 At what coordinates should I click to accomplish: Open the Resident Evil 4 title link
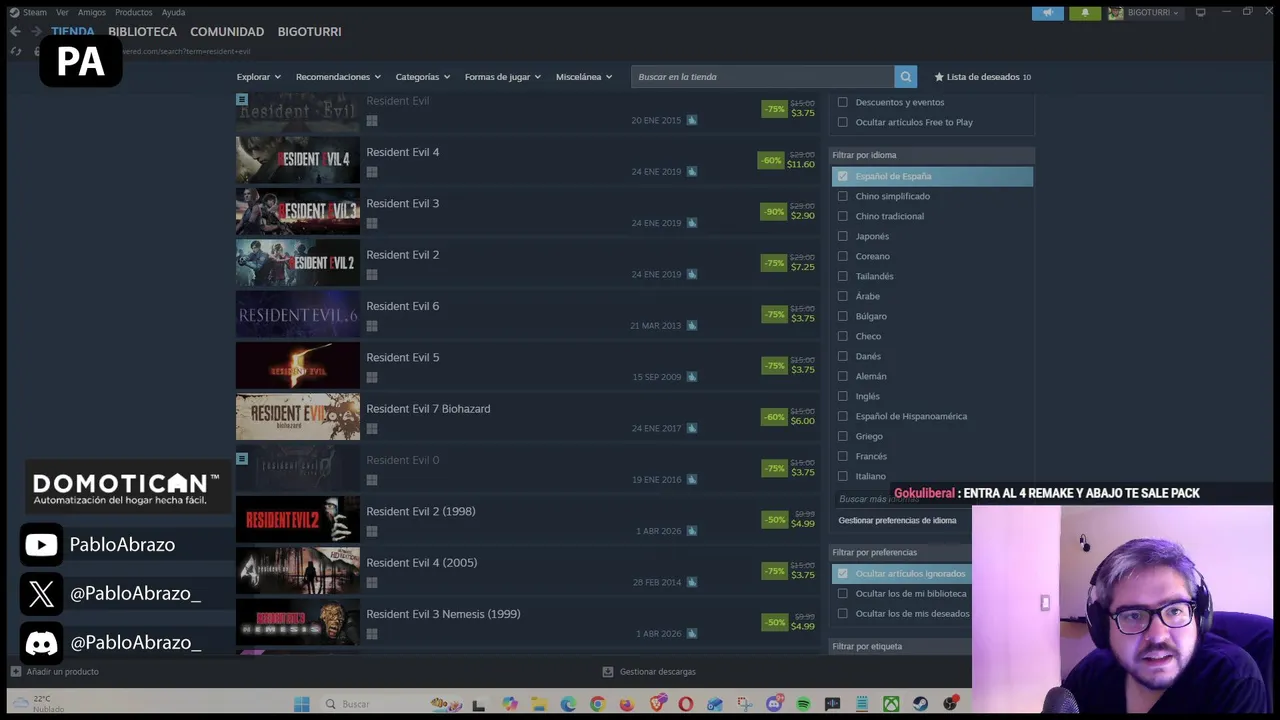(403, 152)
